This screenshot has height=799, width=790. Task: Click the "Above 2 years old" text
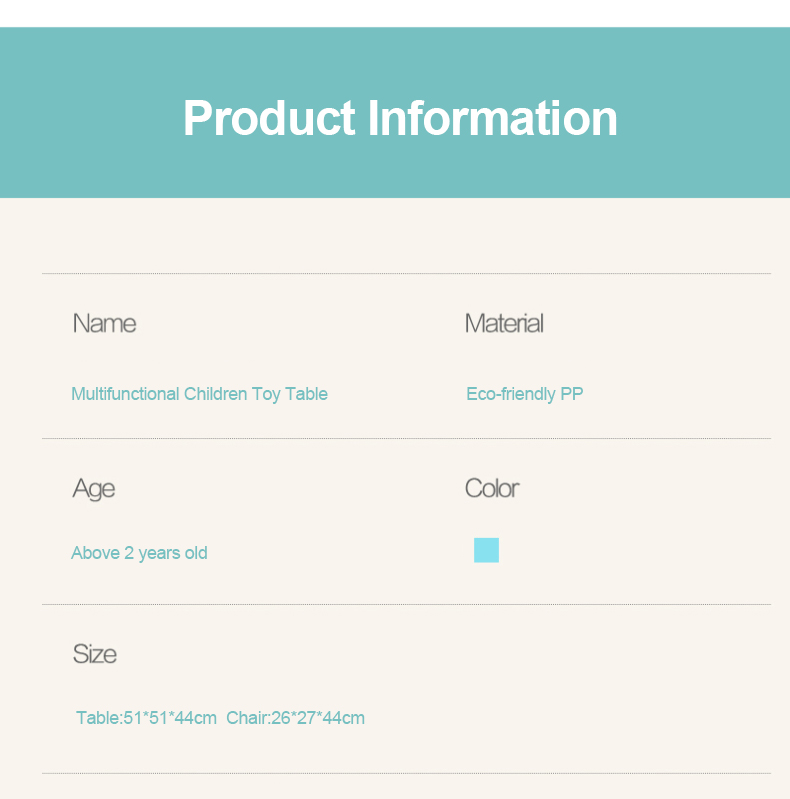click(139, 553)
